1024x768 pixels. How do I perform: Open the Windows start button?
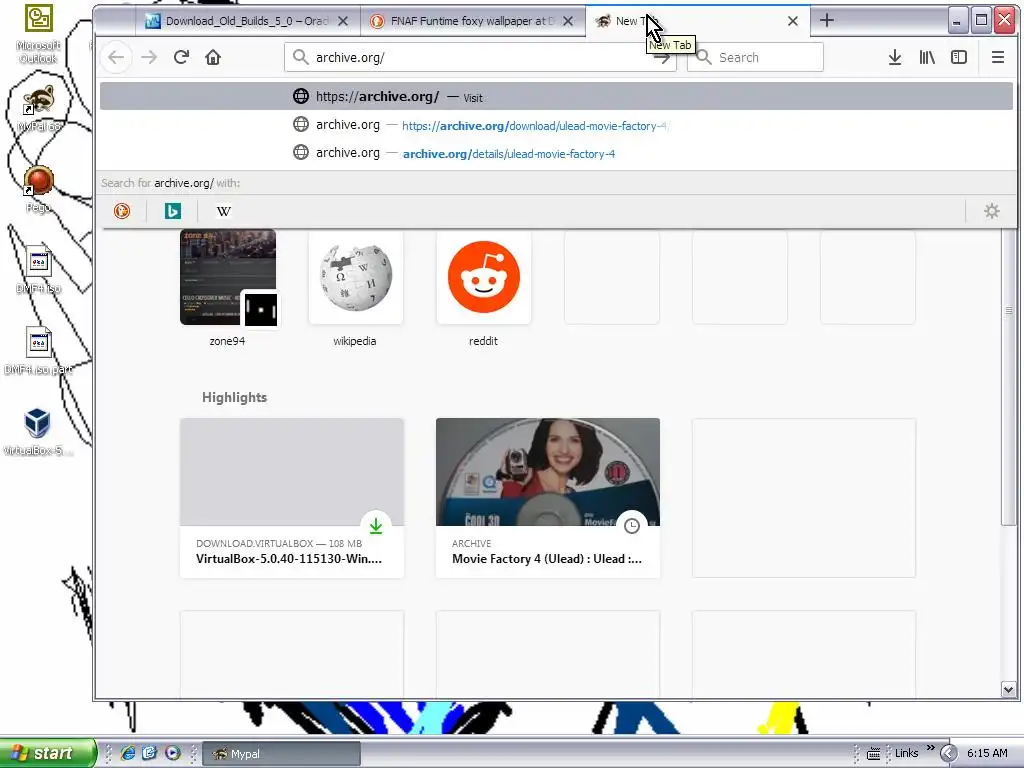[47, 753]
